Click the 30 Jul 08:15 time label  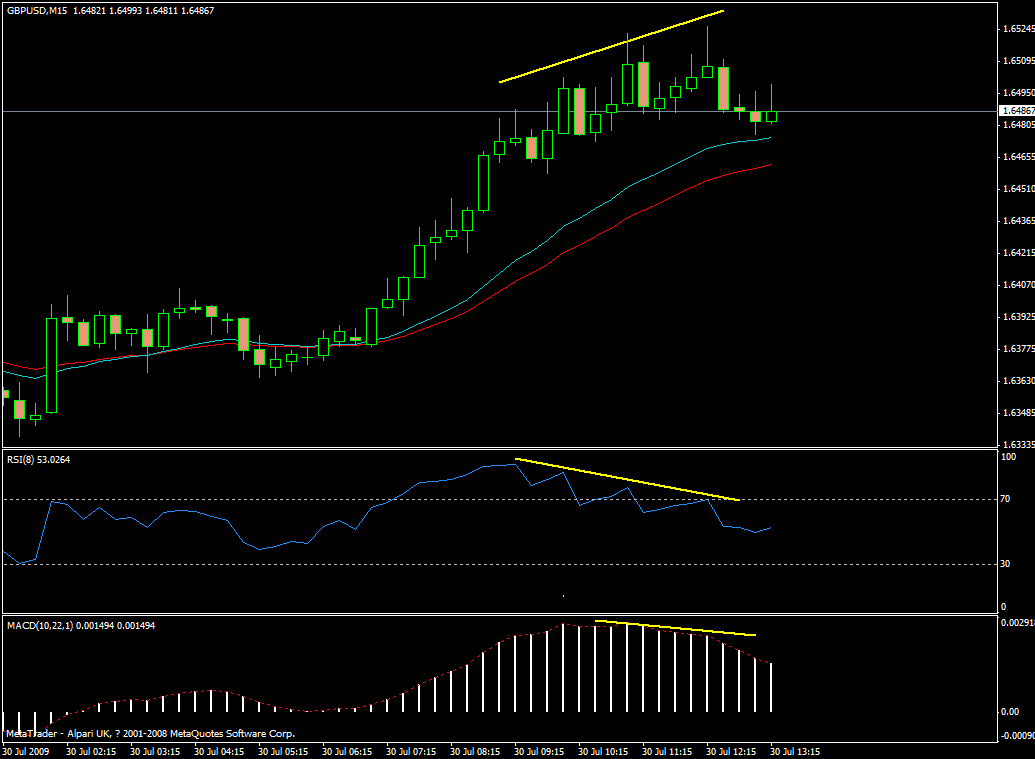click(x=475, y=752)
